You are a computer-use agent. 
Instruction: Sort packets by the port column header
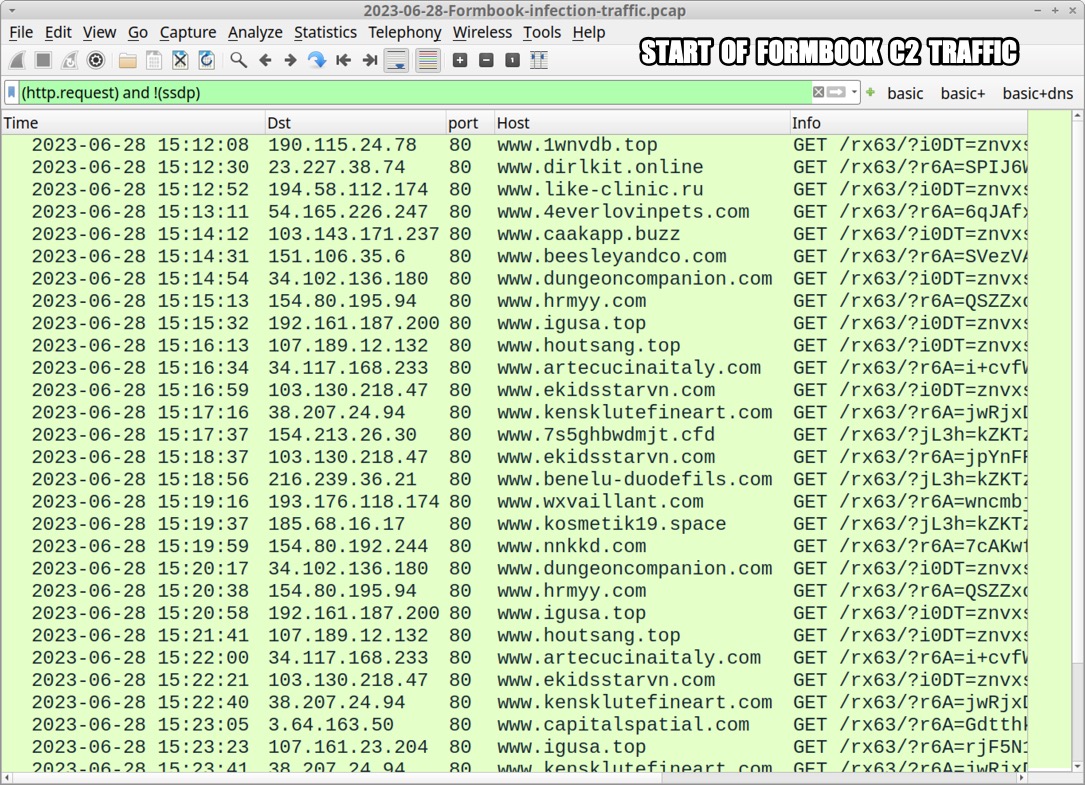click(470, 123)
